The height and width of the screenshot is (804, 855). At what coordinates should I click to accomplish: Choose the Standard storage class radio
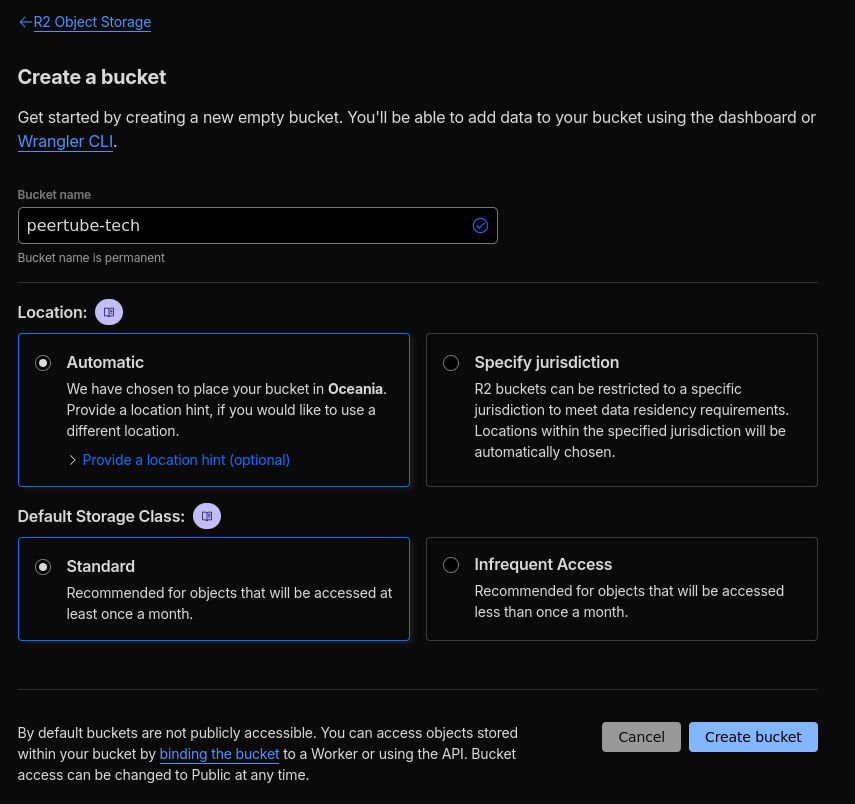point(43,567)
